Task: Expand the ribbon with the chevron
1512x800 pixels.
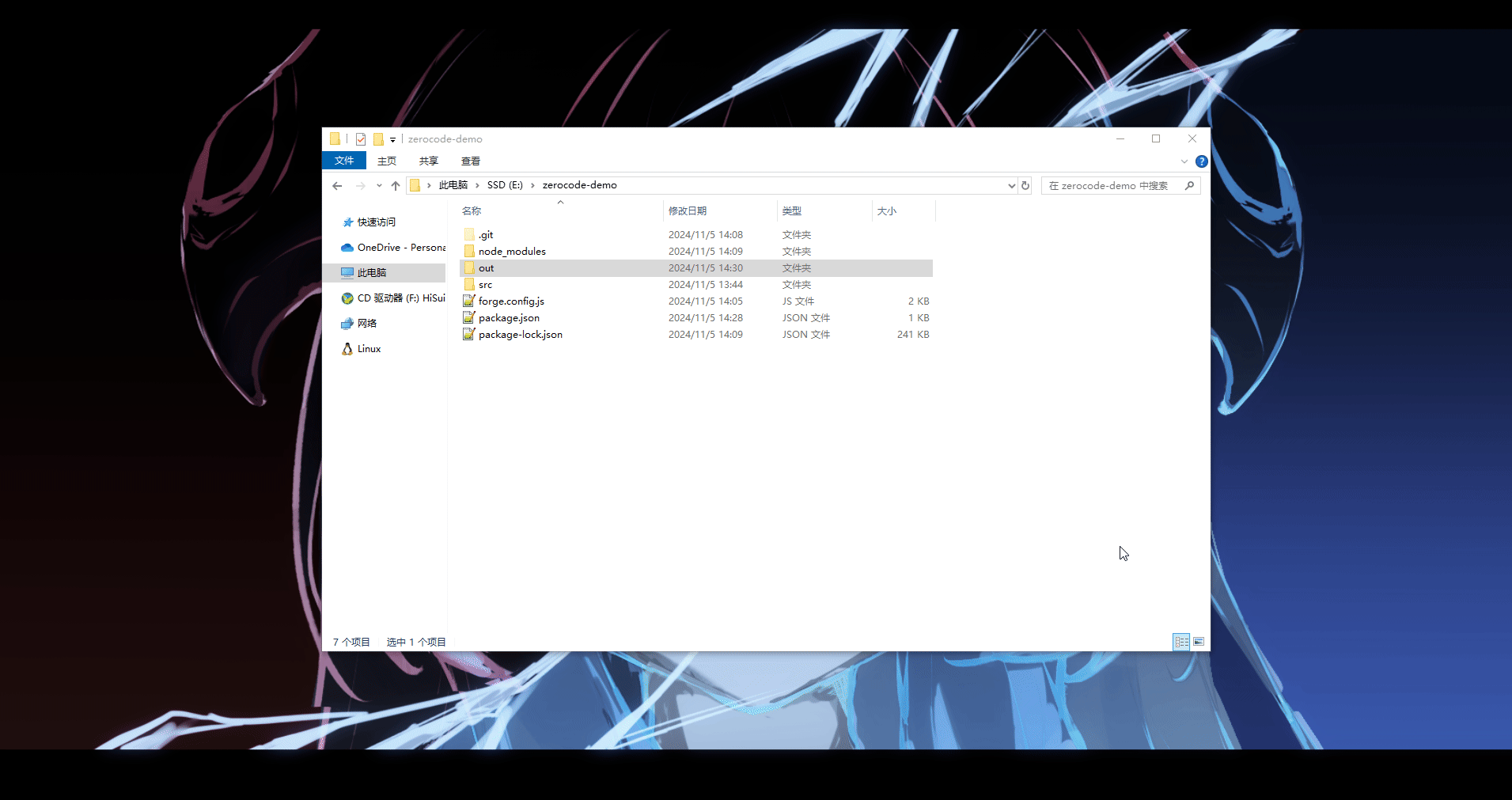Action: tap(1184, 161)
